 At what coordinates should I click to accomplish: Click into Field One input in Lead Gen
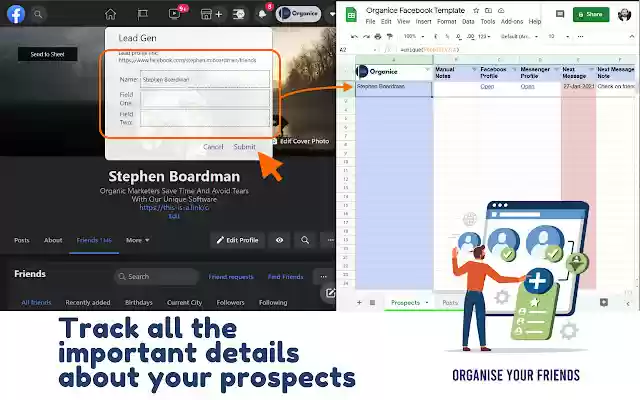tap(205, 99)
